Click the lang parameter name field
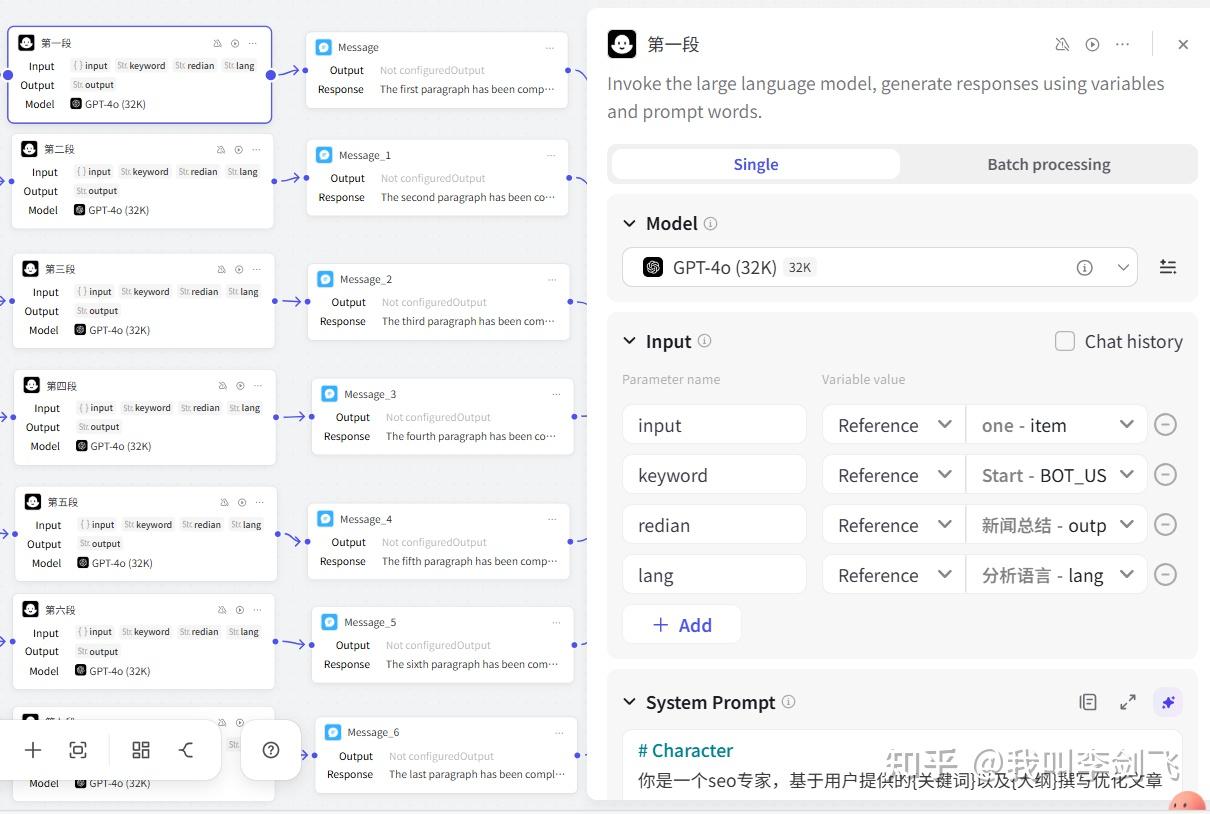 pyautogui.click(x=714, y=575)
